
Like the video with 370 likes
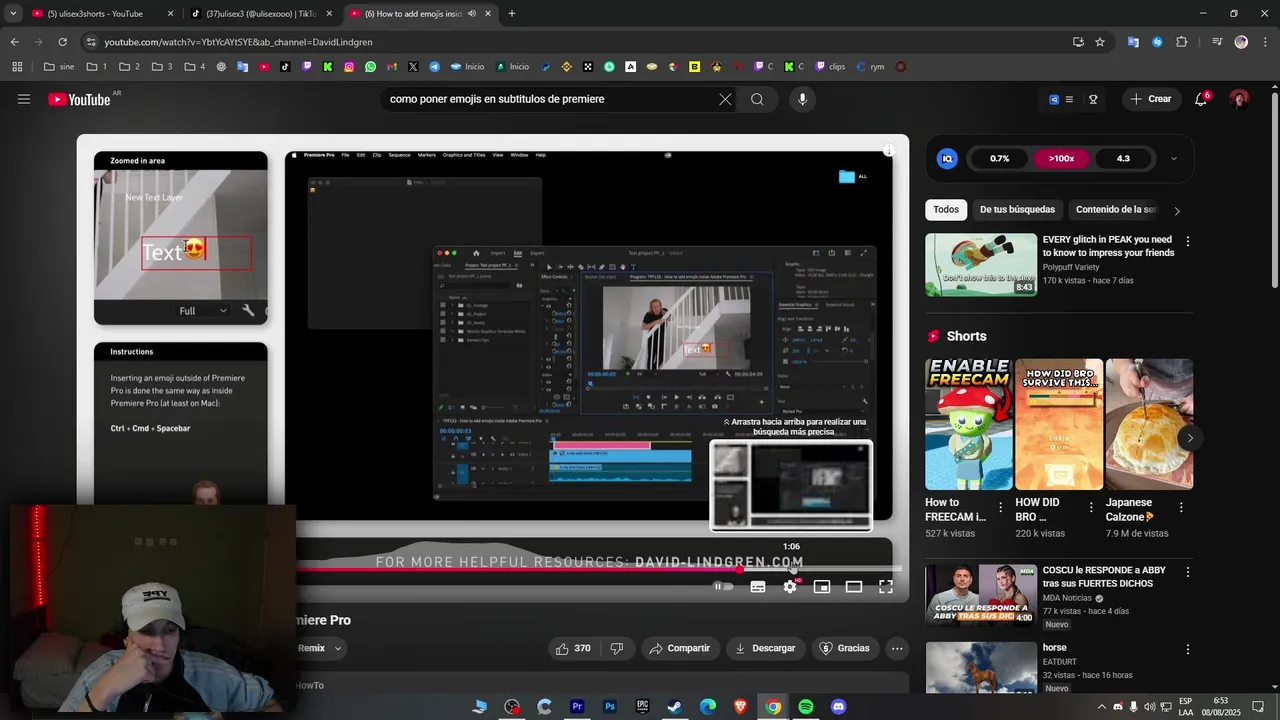pos(573,648)
